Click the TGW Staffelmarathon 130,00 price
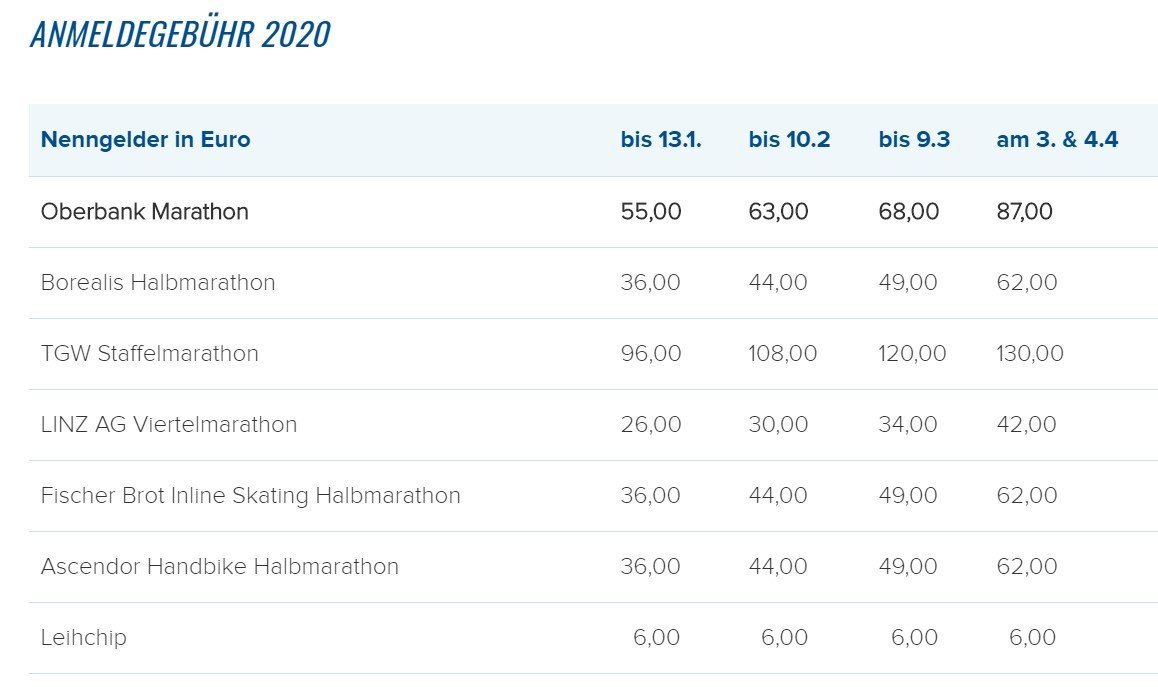Viewport: 1158px width, 687px height. coord(1030,354)
